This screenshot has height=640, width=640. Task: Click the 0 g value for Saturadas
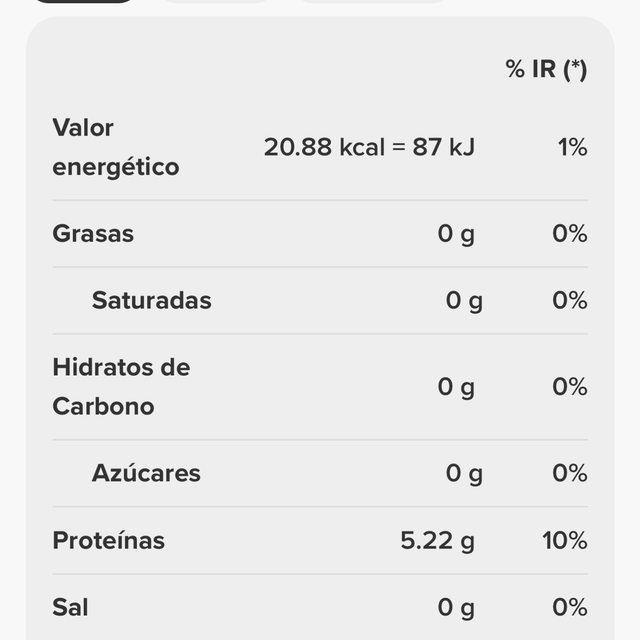coord(464,301)
